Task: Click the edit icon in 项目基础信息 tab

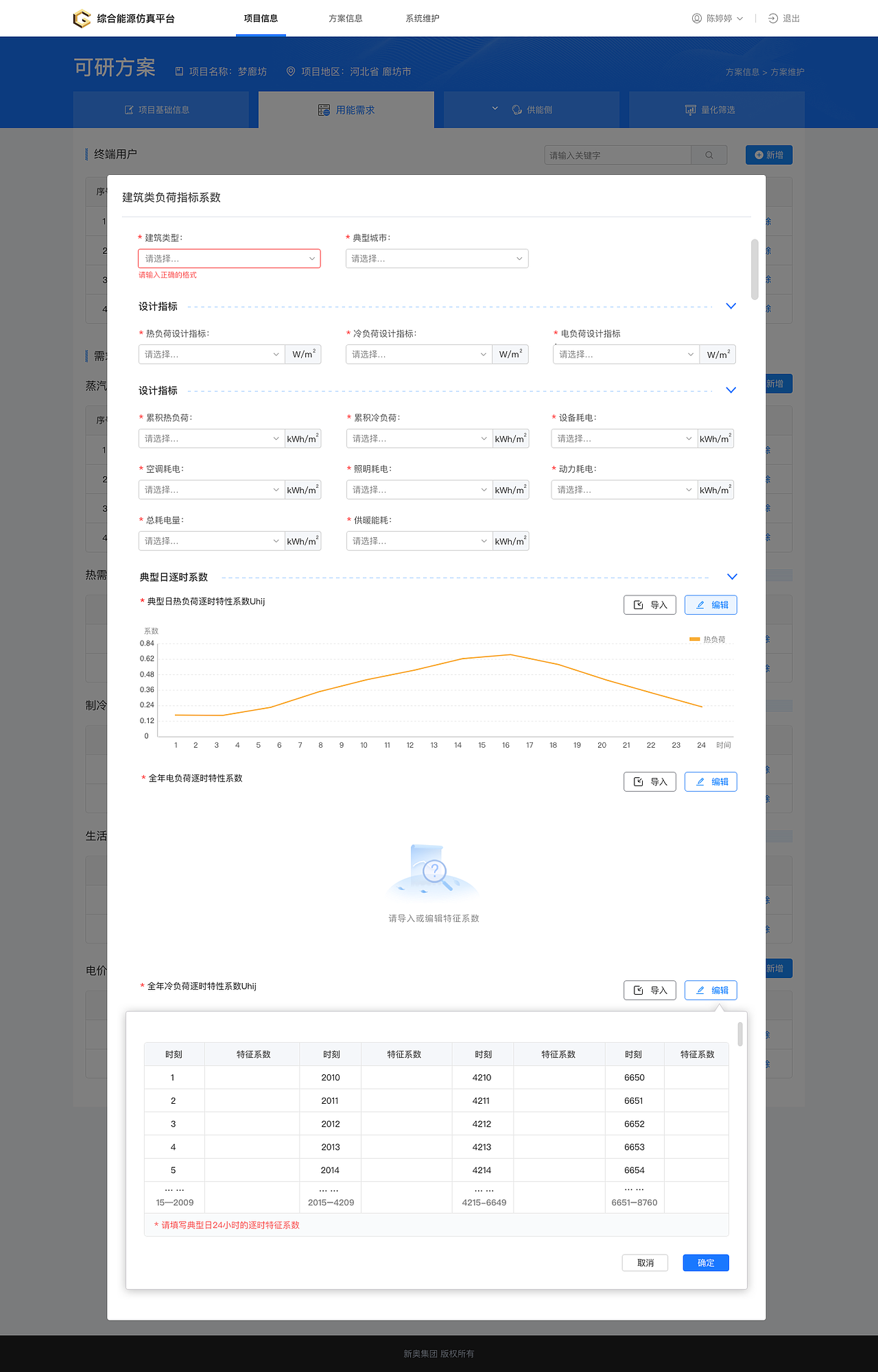Action: coord(129,110)
